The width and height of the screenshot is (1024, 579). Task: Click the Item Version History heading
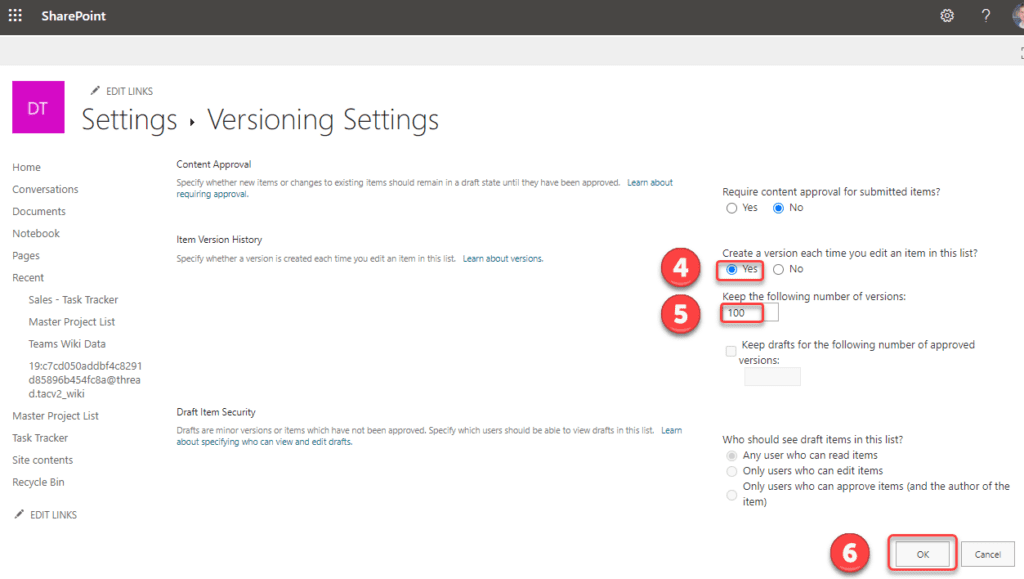pyautogui.click(x=219, y=240)
